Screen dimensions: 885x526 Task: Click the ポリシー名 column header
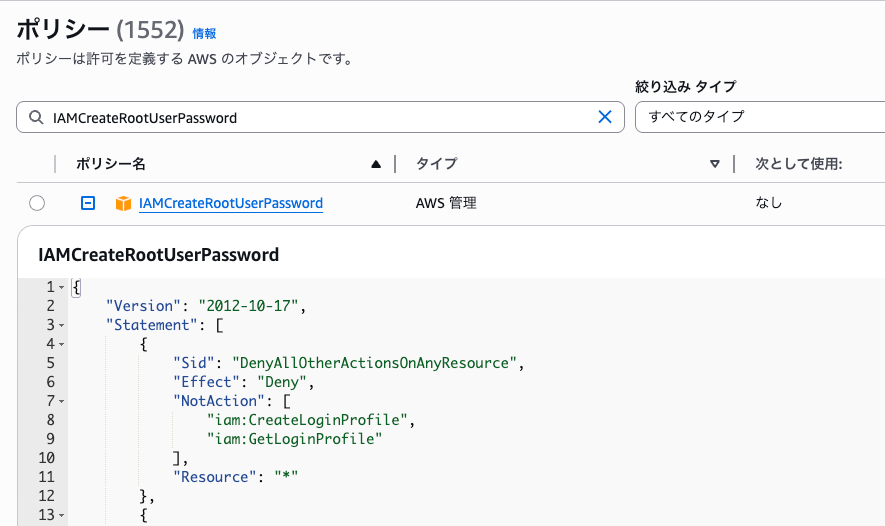[x=111, y=164]
